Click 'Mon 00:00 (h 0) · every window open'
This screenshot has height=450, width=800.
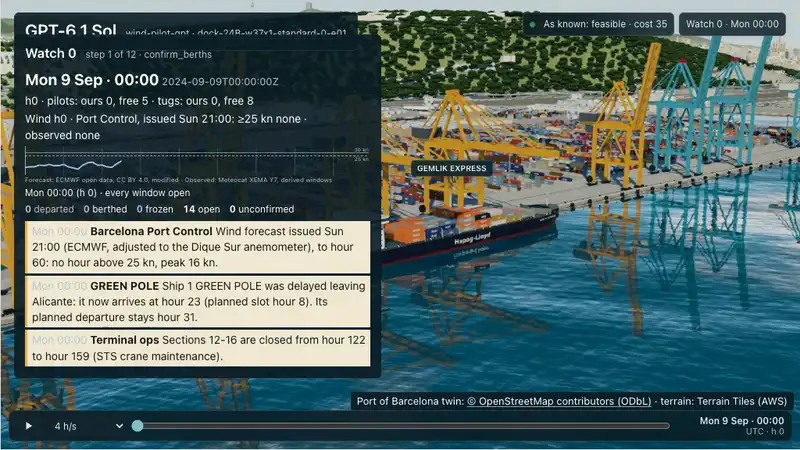coord(108,193)
